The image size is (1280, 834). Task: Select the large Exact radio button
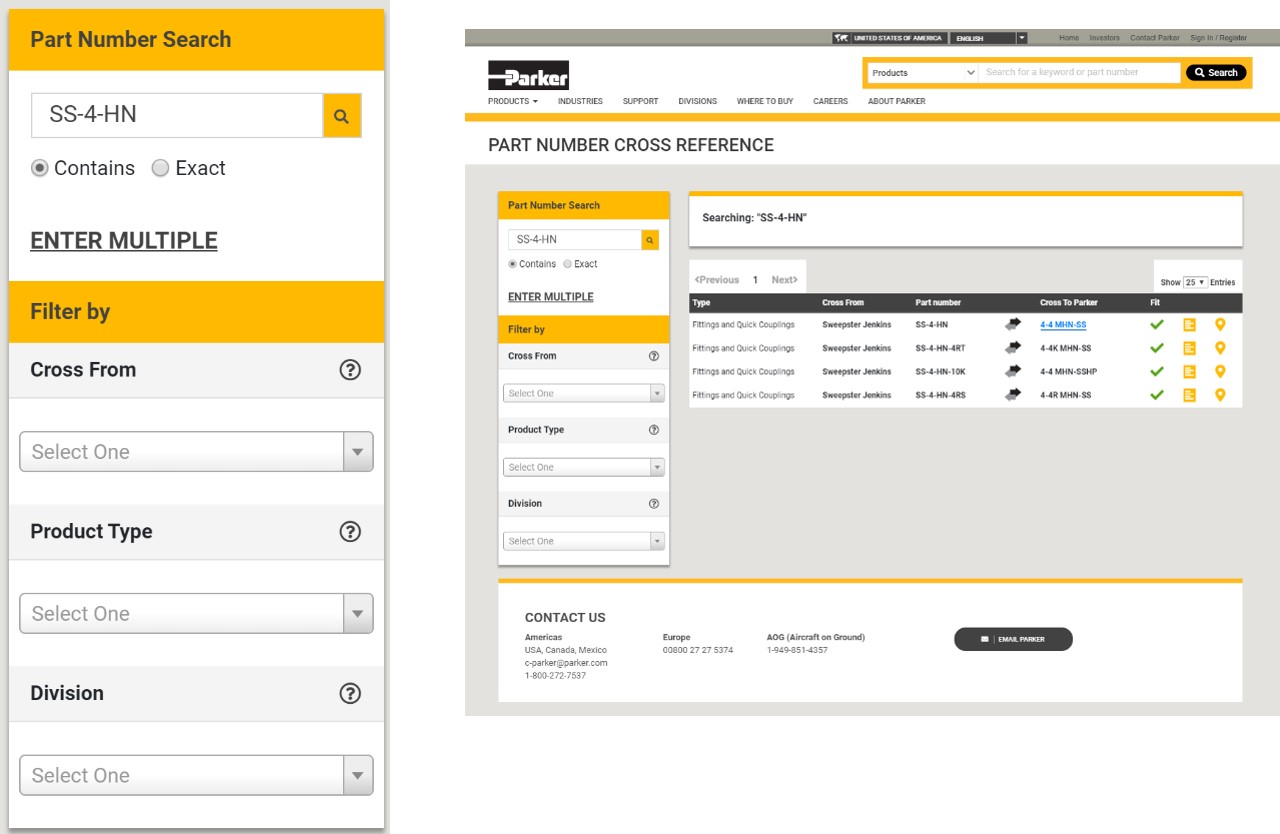[x=160, y=168]
